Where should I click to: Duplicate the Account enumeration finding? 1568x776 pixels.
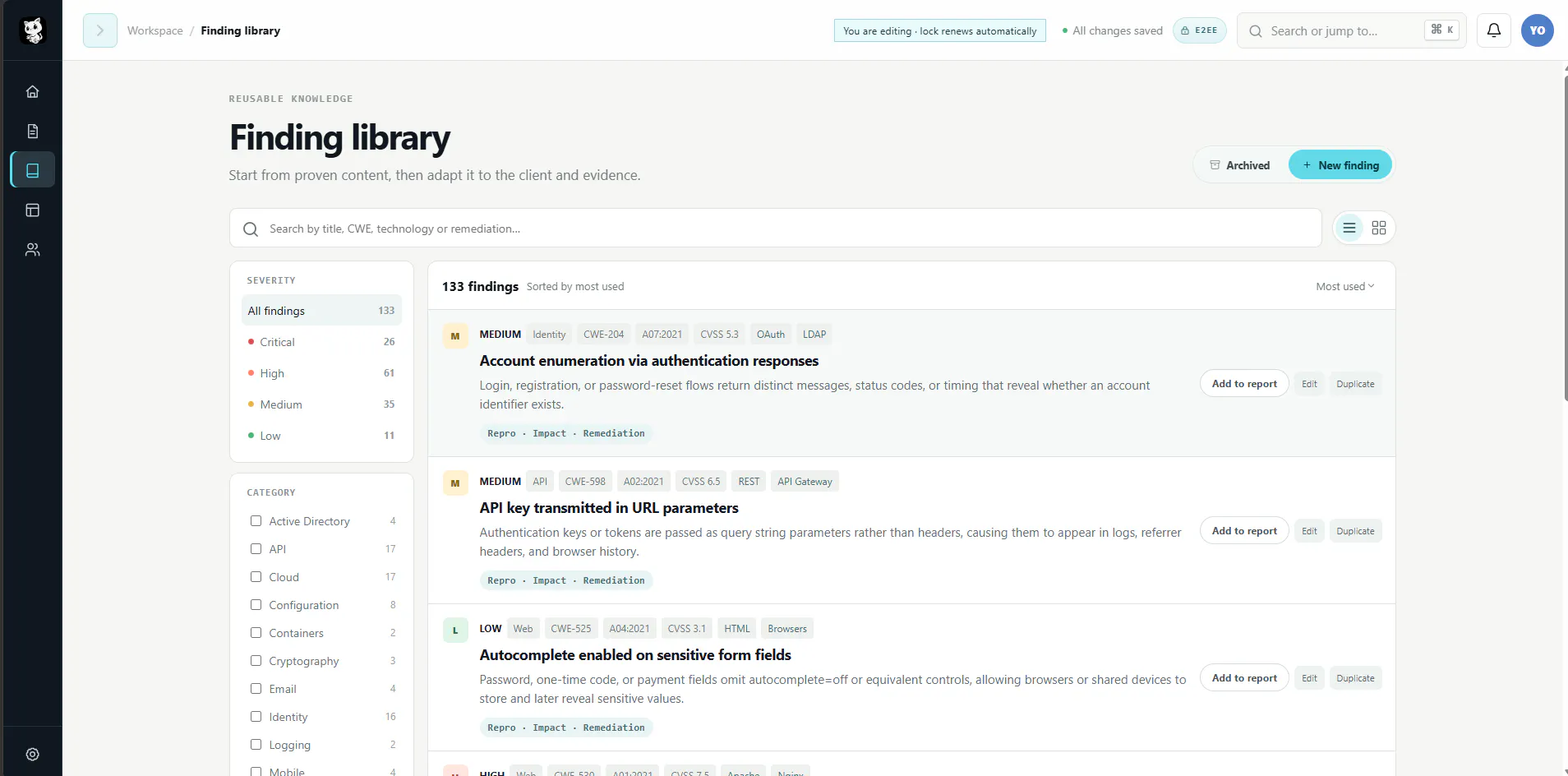[x=1355, y=384]
